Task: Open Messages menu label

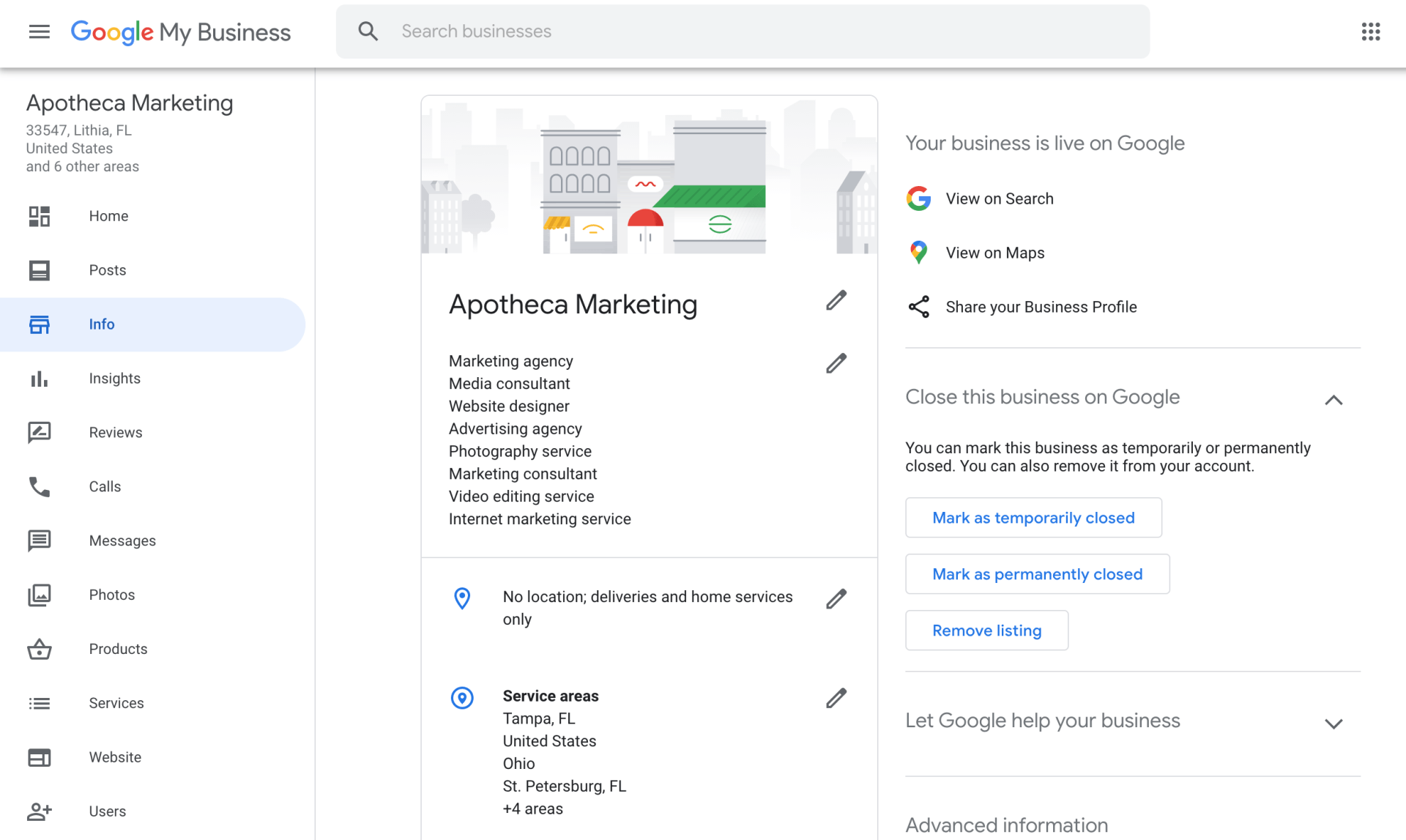Action: pyautogui.click(x=122, y=540)
